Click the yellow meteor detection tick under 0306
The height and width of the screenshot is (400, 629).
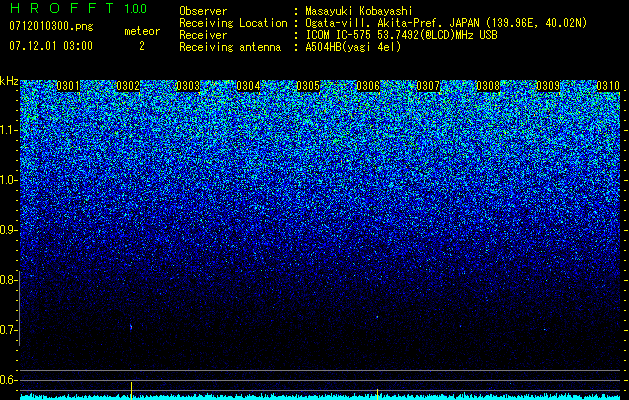377,394
